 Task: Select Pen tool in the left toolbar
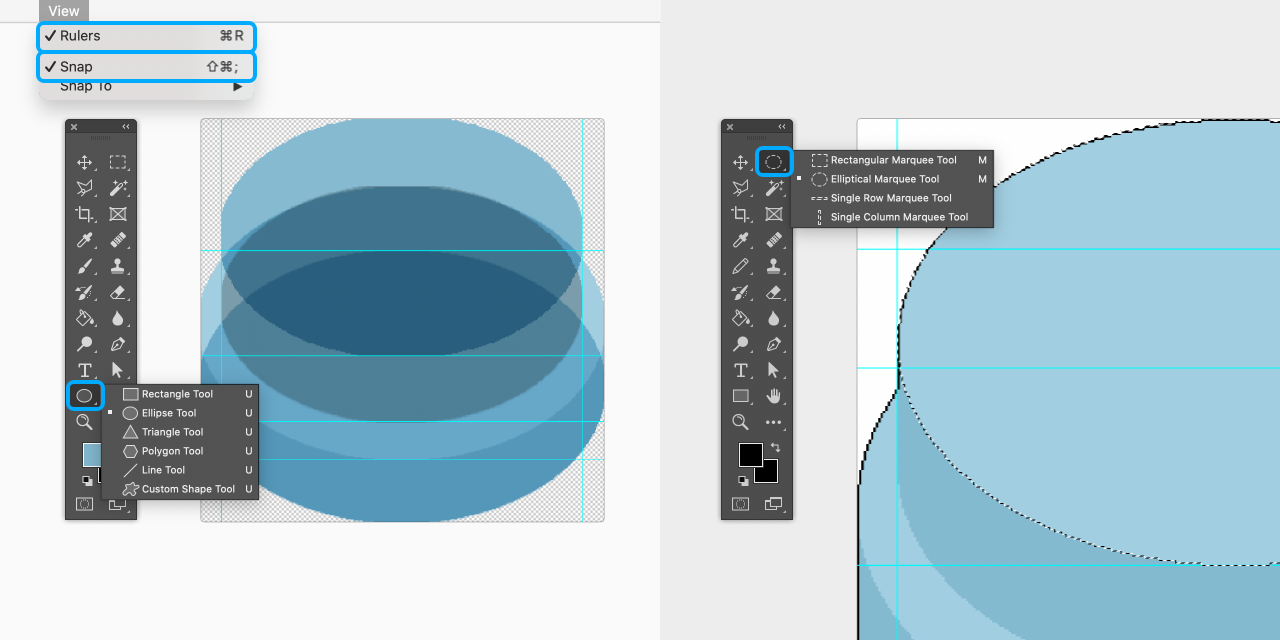click(118, 344)
